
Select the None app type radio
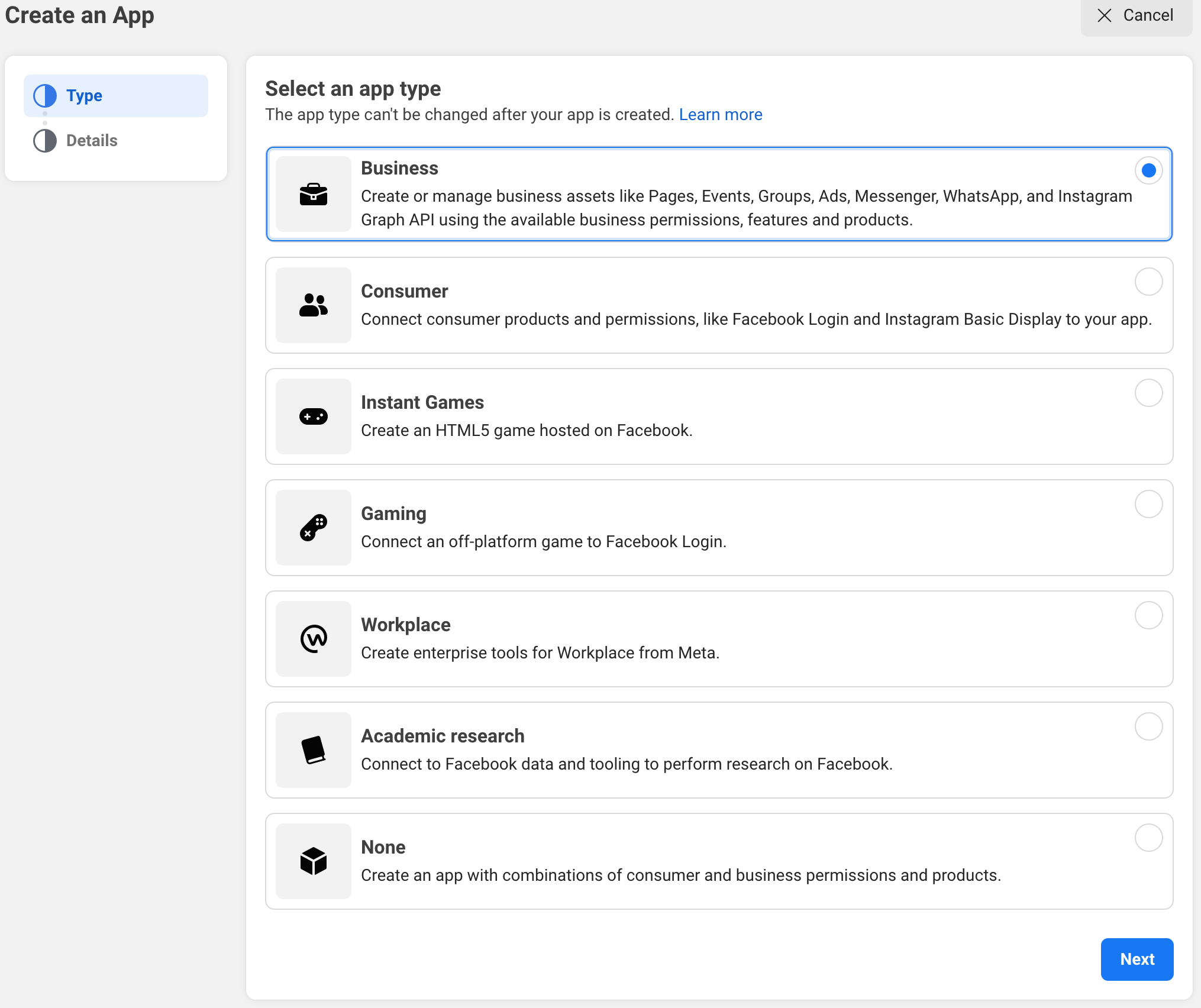[x=1148, y=838]
